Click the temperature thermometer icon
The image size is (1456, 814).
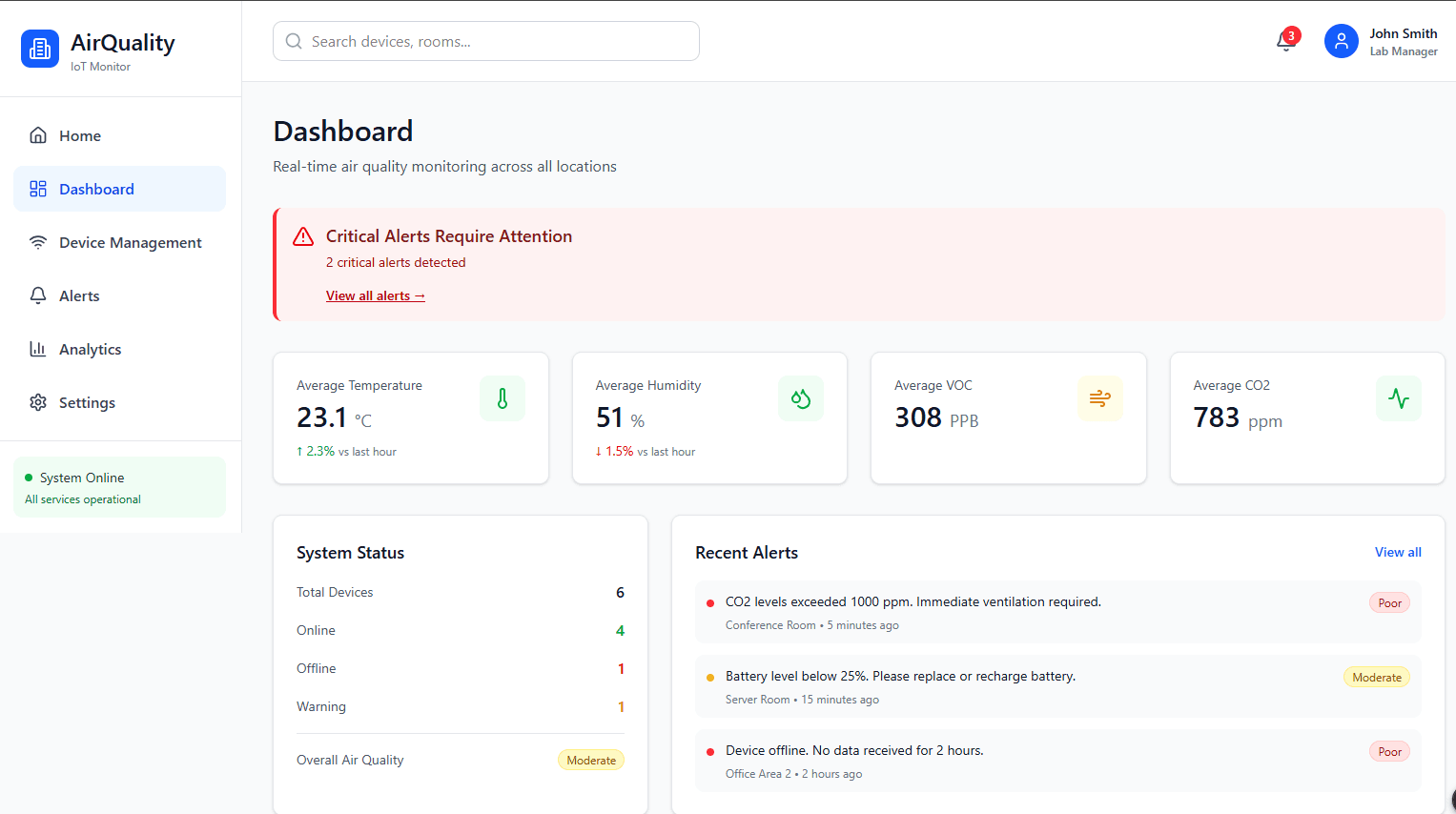tap(502, 397)
